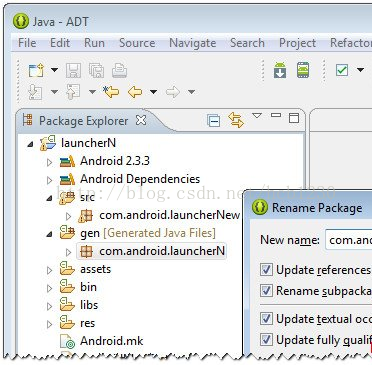Click the New name field in Rename Package
This screenshot has height=365, width=372.
tap(349, 240)
